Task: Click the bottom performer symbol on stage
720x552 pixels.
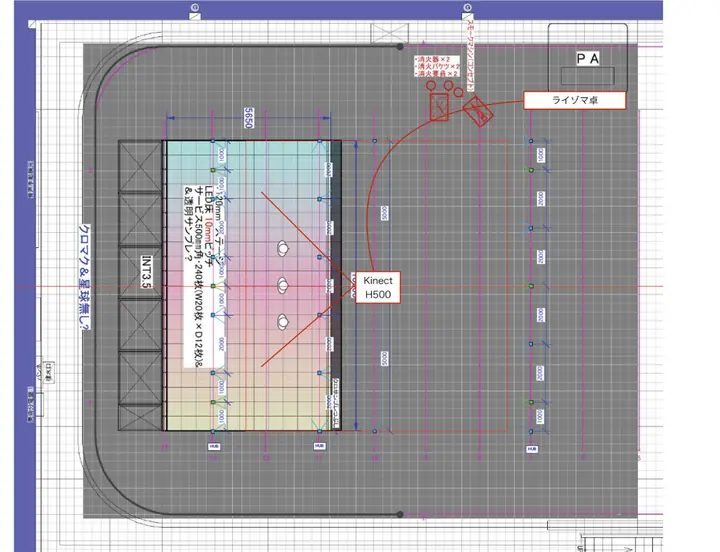Action: tap(285, 322)
